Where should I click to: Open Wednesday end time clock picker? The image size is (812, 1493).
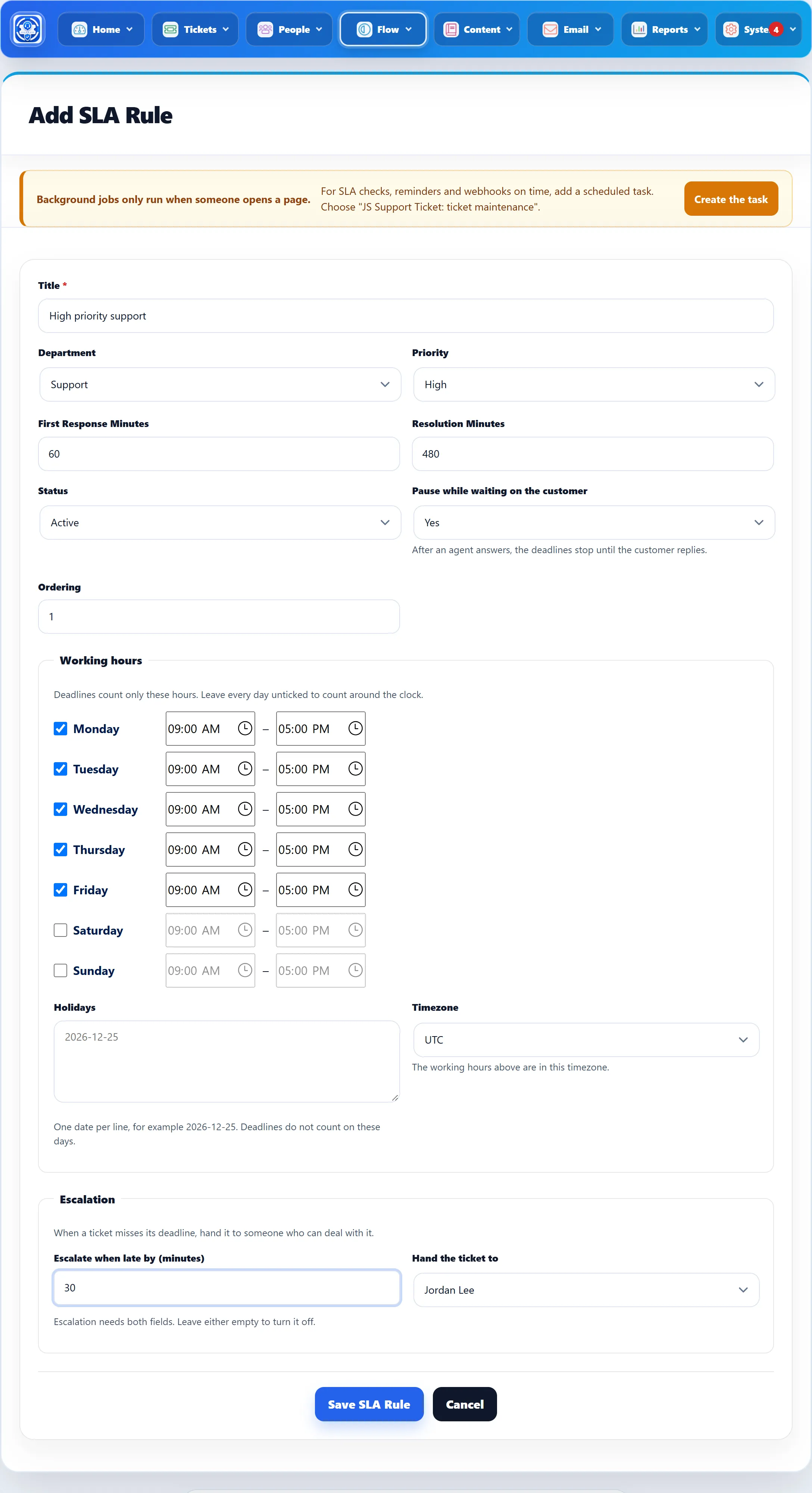355,808
